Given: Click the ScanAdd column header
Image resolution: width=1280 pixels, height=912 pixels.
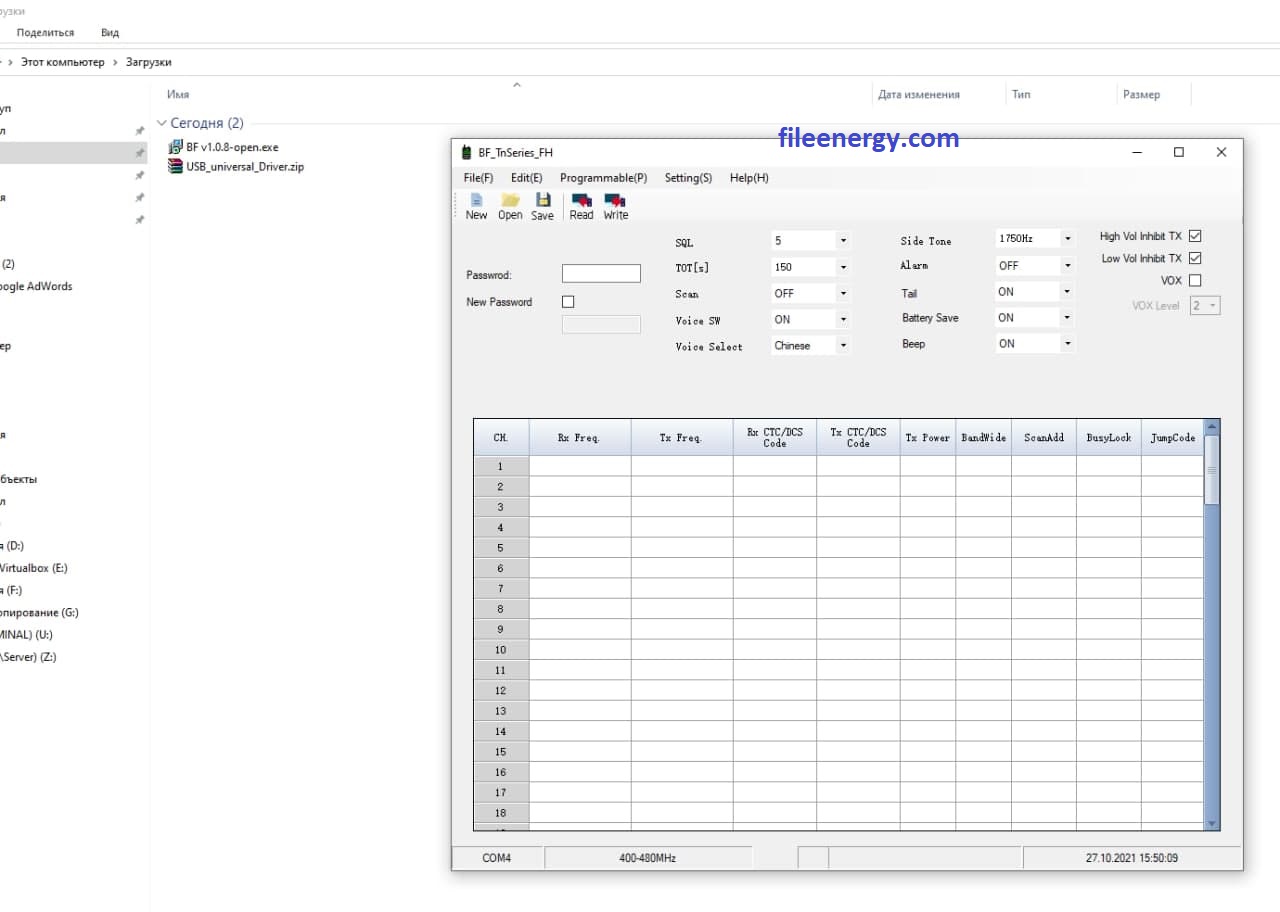Looking at the screenshot, I should pos(1044,438).
